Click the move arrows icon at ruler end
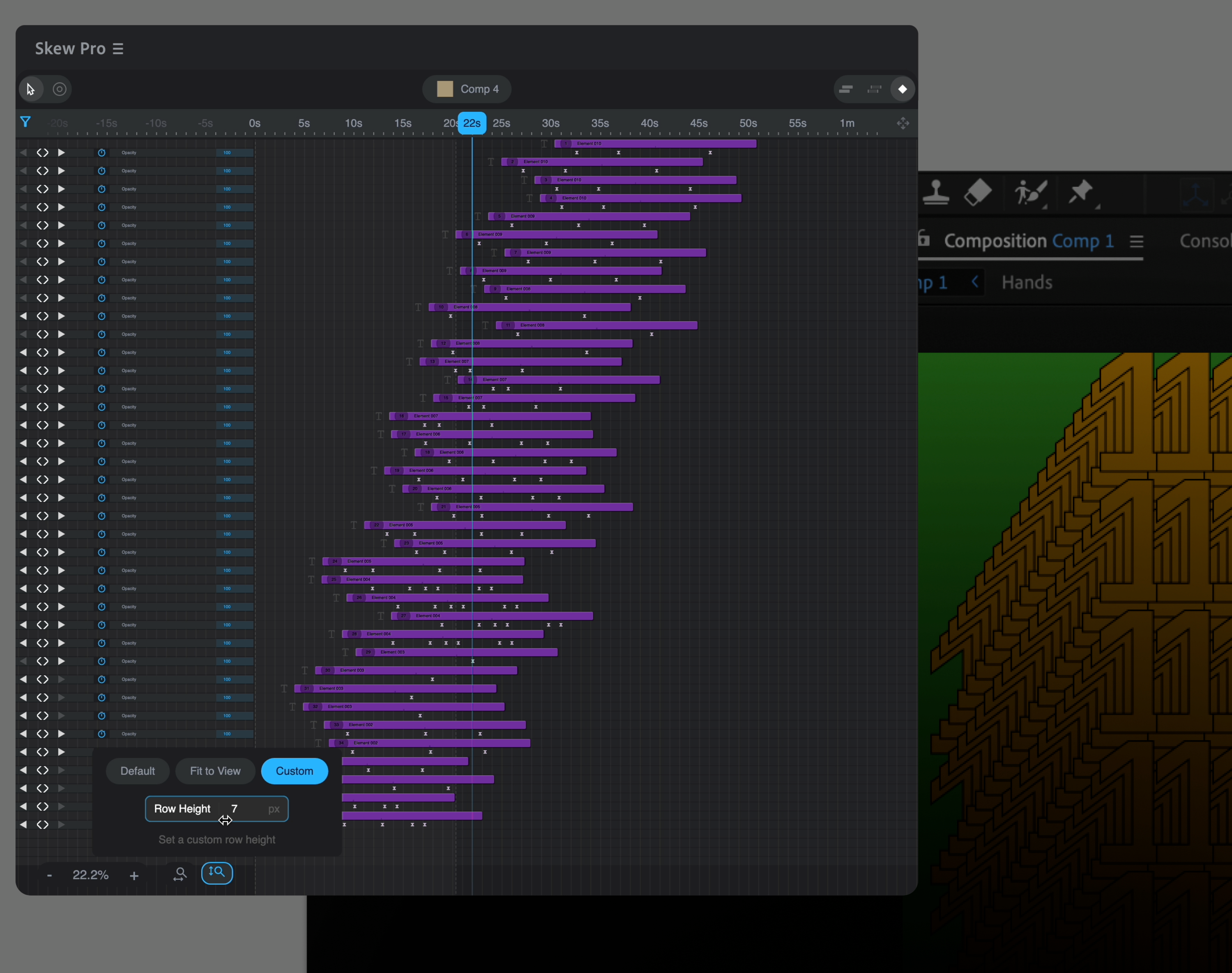The image size is (1232, 973). pos(903,123)
